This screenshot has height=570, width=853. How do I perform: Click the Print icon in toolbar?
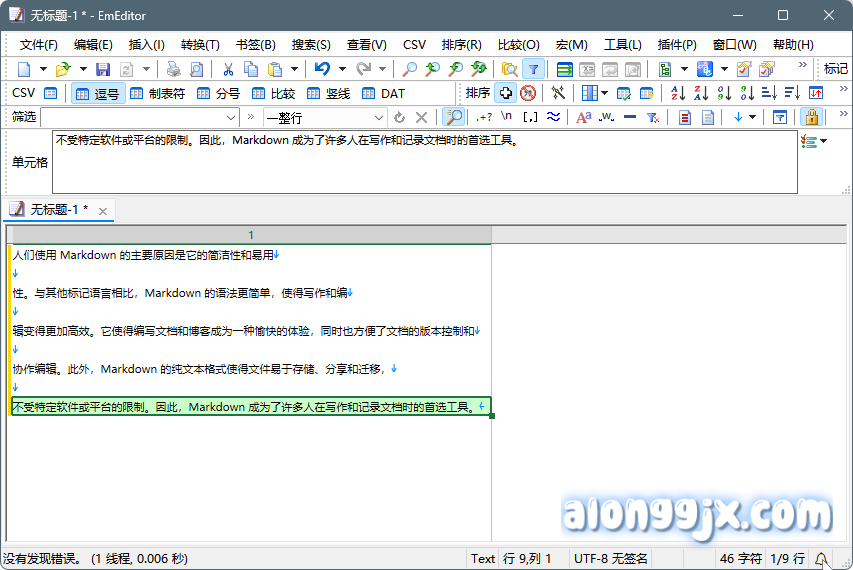tap(173, 69)
